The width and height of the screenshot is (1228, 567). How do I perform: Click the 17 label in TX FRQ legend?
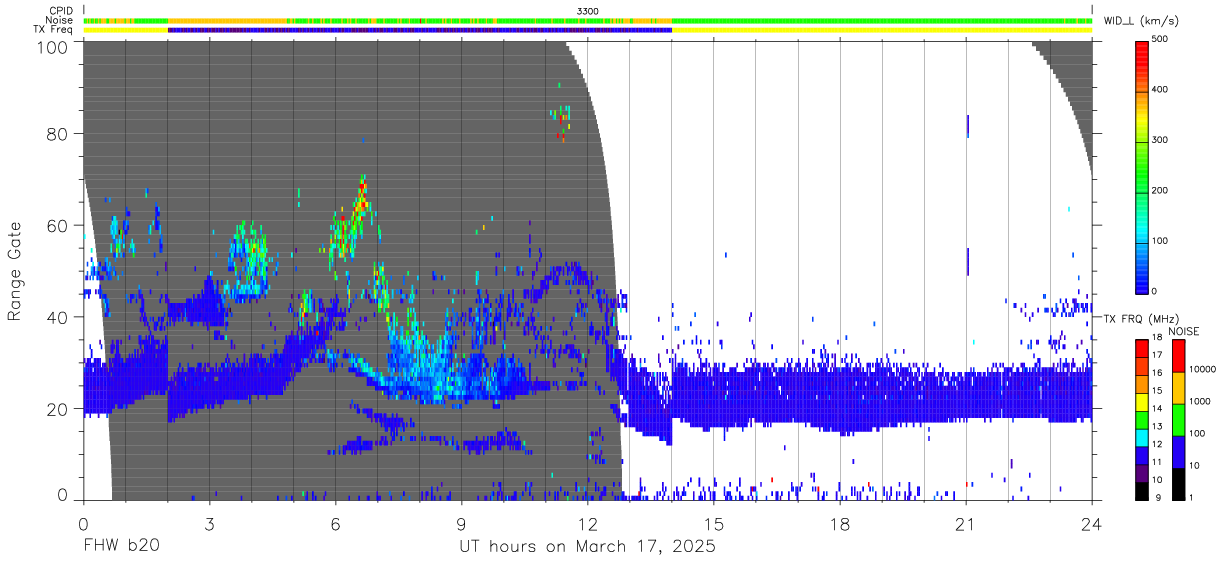(x=1157, y=355)
